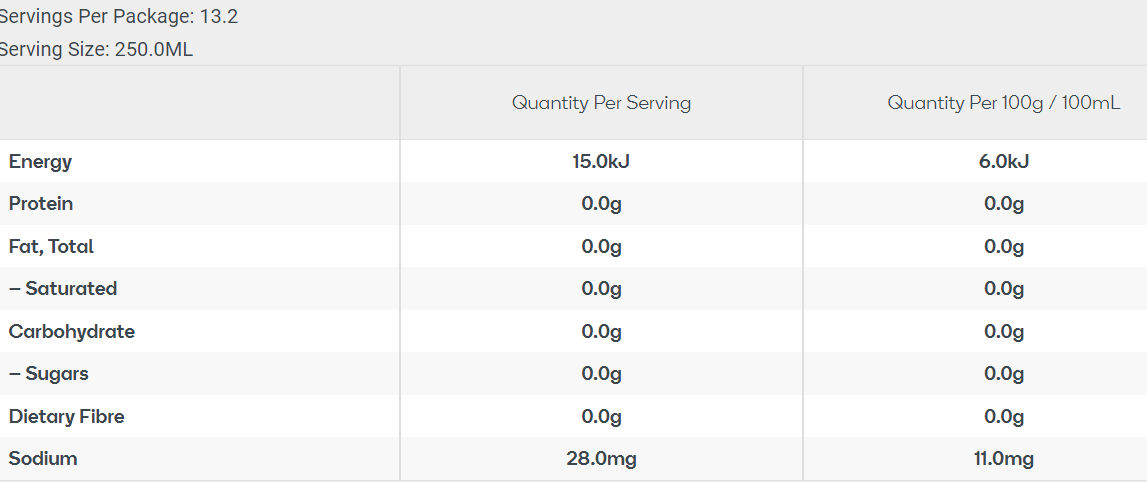Select the 6.0kJ energy per 100mL value
Image resolution: width=1147 pixels, height=482 pixels.
click(1004, 161)
